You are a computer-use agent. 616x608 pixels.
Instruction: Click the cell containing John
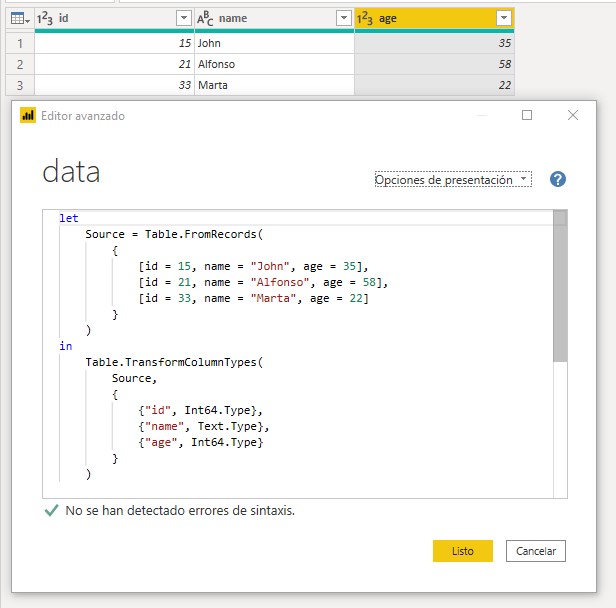click(x=274, y=43)
